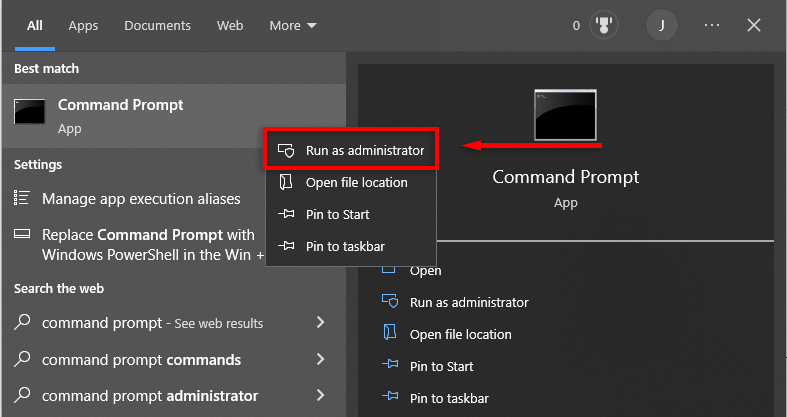Expand the More filter dropdown
This screenshot has height=417, width=787.
pos(293,26)
